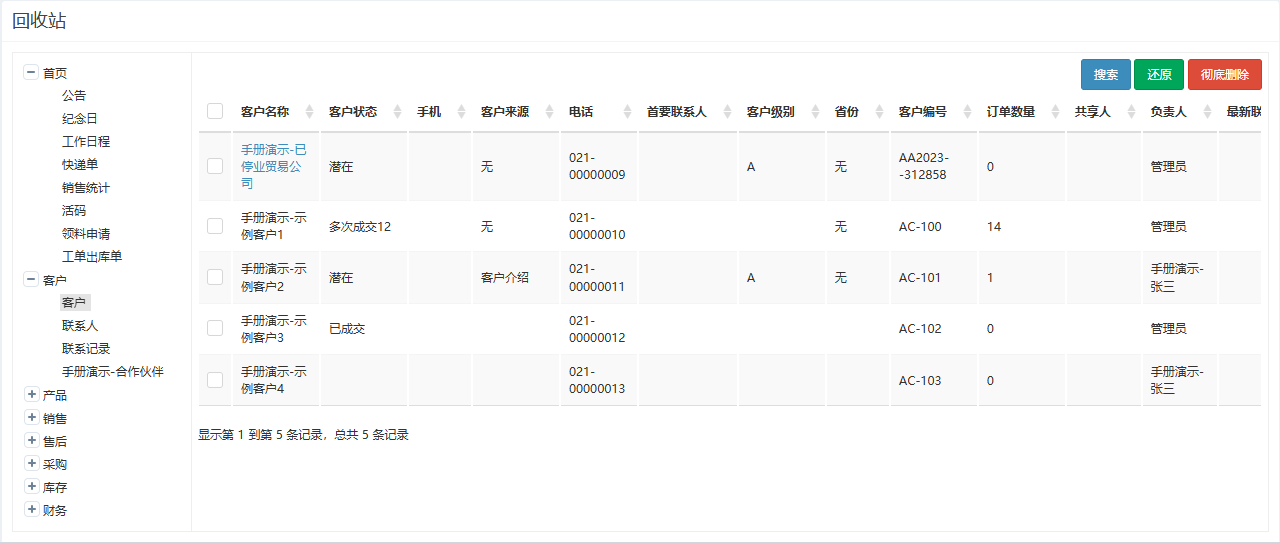Check the row for 手册演示-已停业贸易公司
The width and height of the screenshot is (1280, 543).
point(215,166)
